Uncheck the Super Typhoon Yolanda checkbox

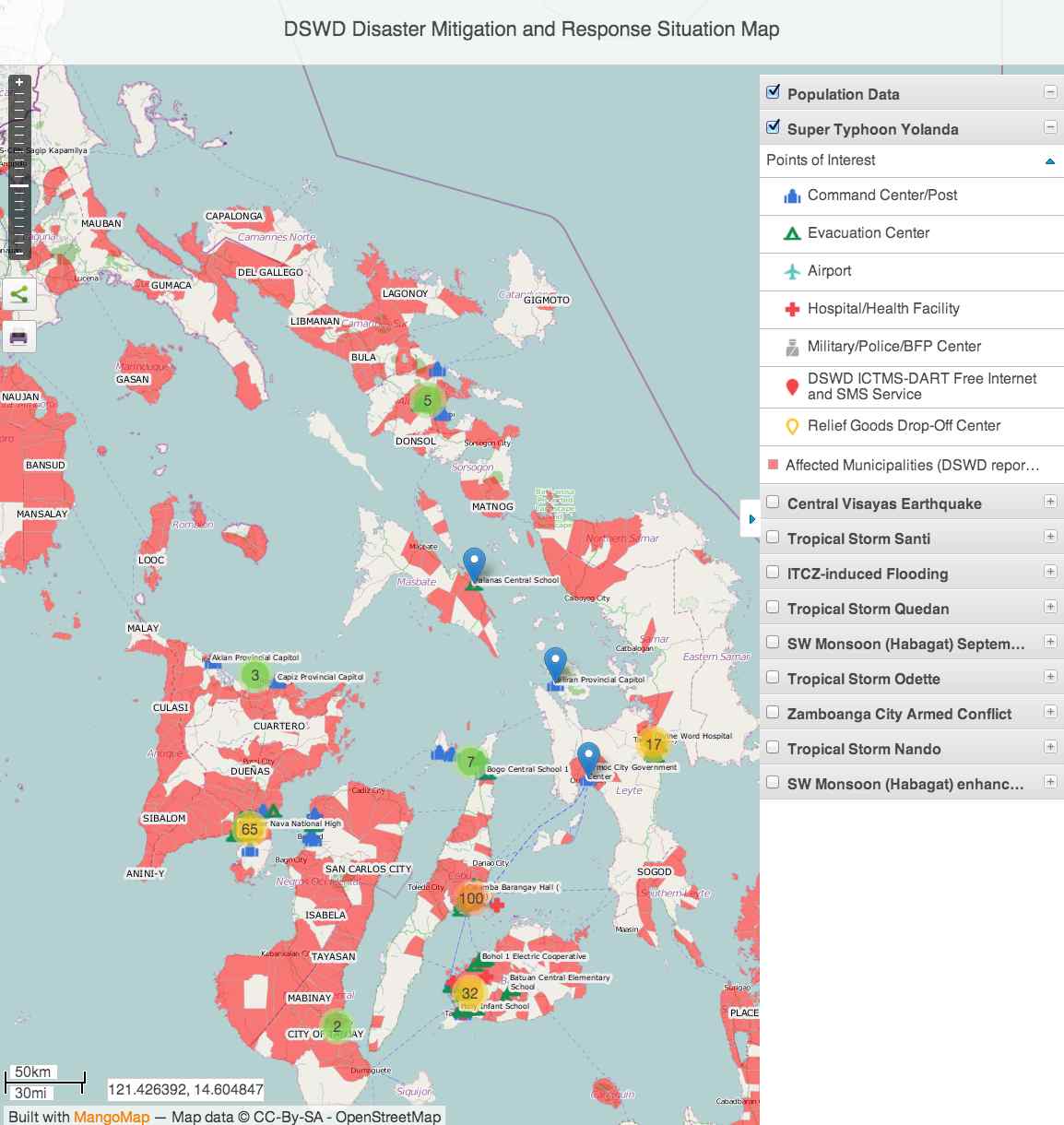point(773,127)
